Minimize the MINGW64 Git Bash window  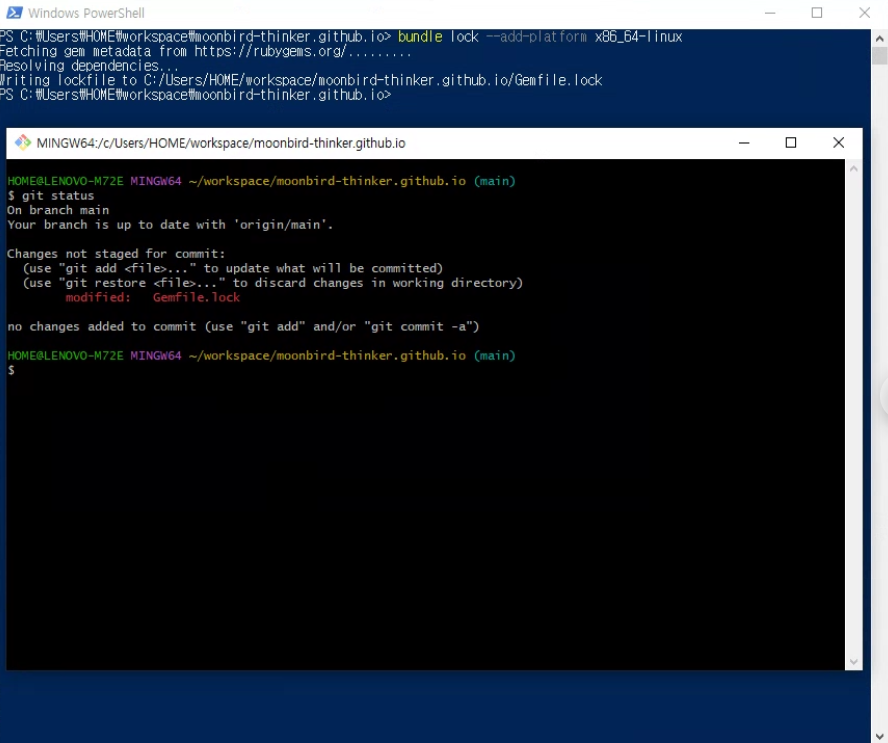pos(744,143)
